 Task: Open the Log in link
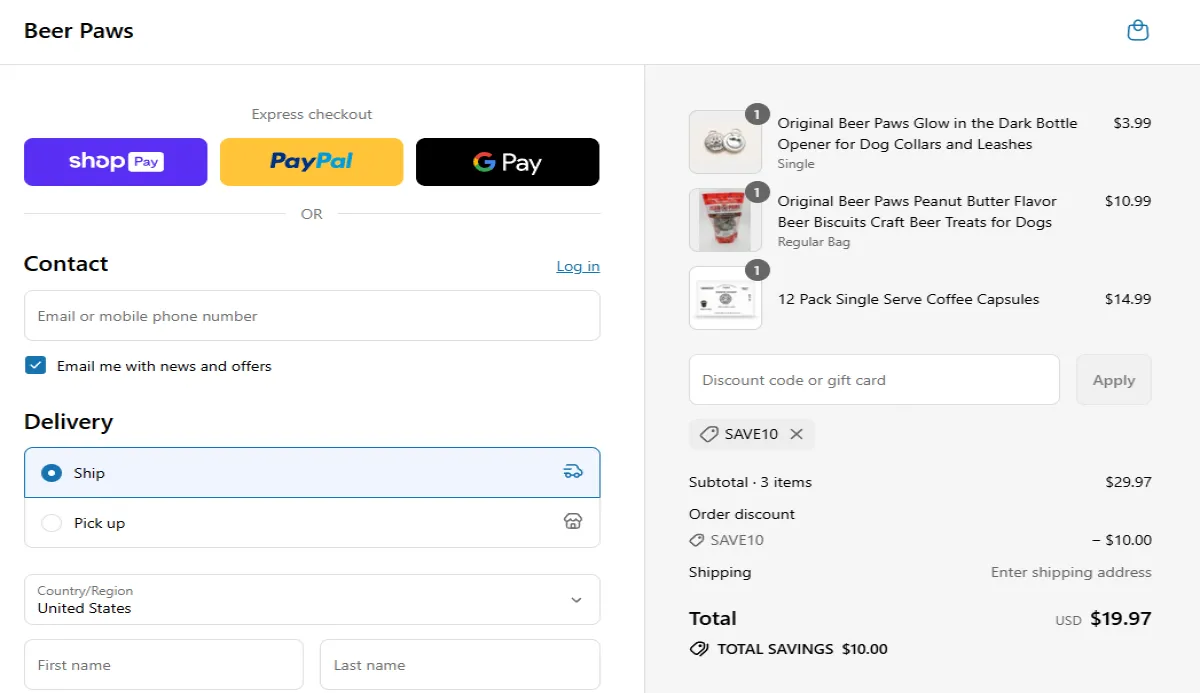[578, 266]
